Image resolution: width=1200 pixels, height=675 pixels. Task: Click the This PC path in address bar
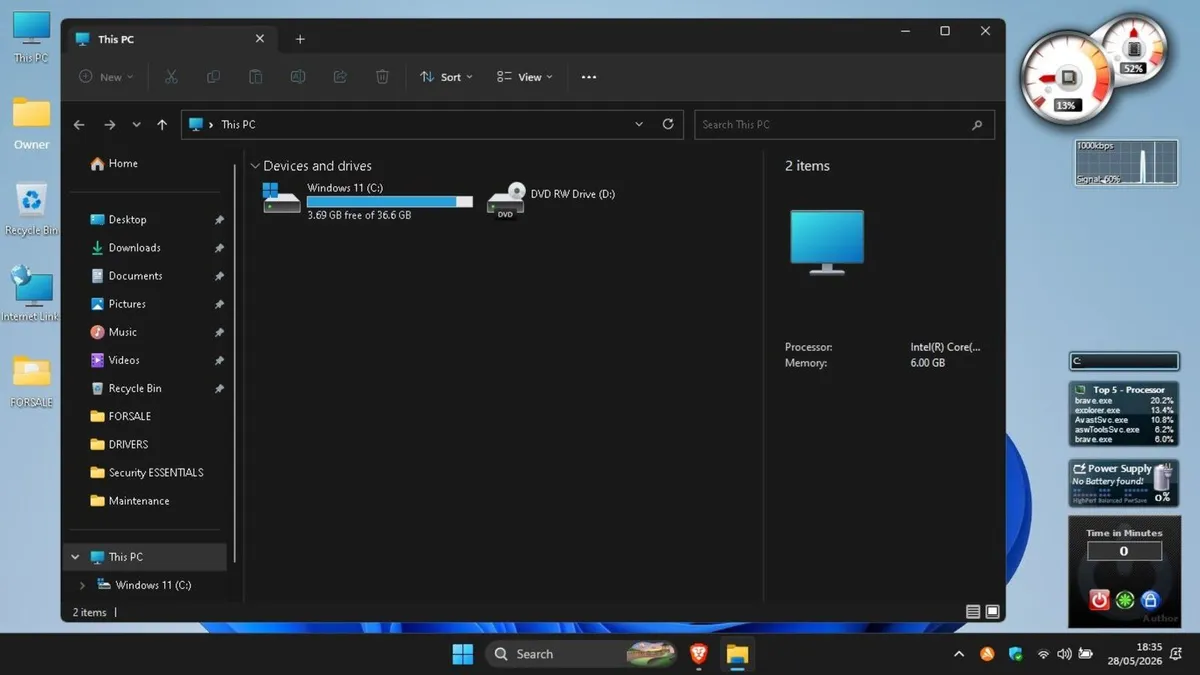point(238,125)
